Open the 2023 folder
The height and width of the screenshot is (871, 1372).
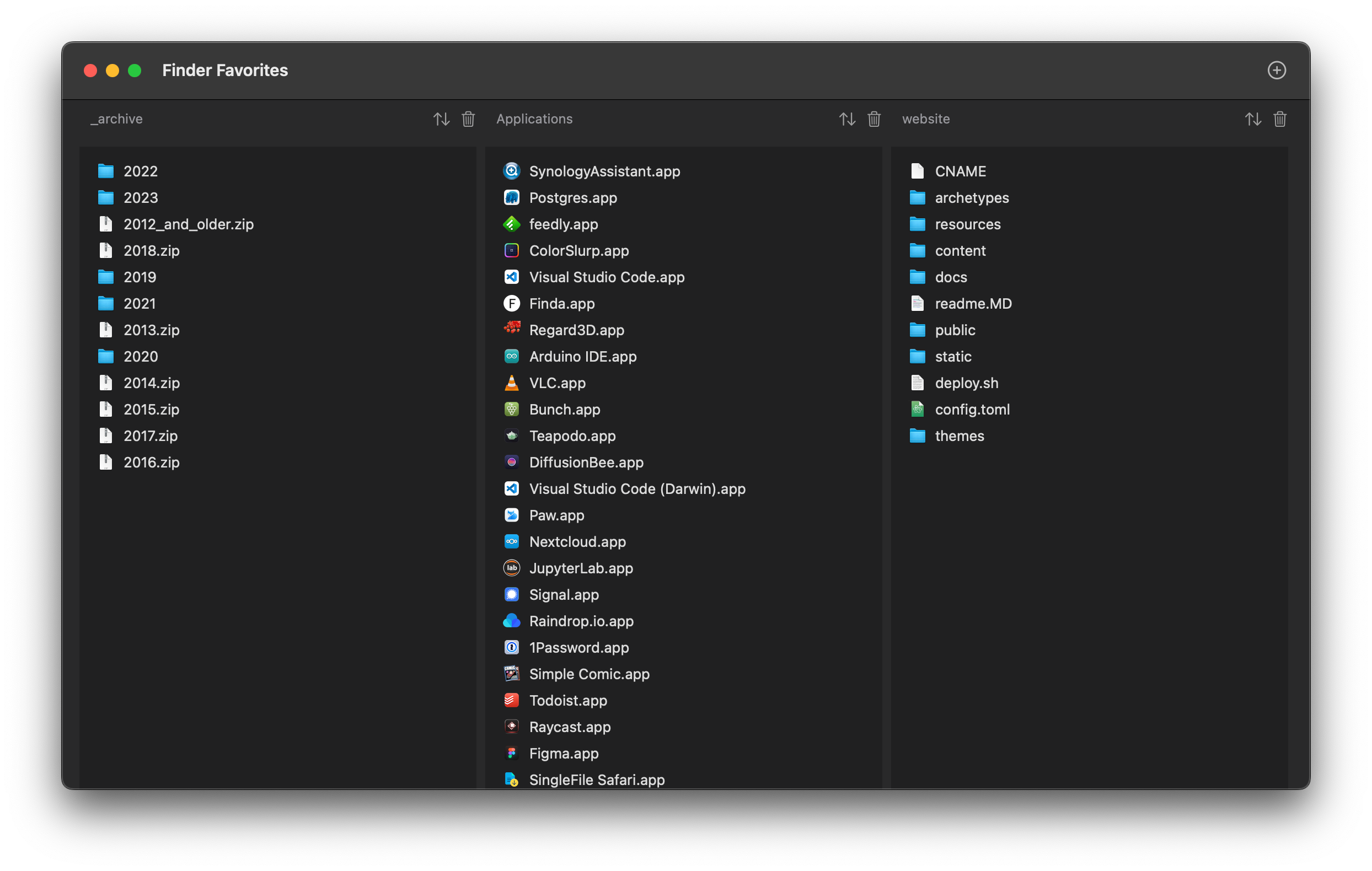[141, 198]
